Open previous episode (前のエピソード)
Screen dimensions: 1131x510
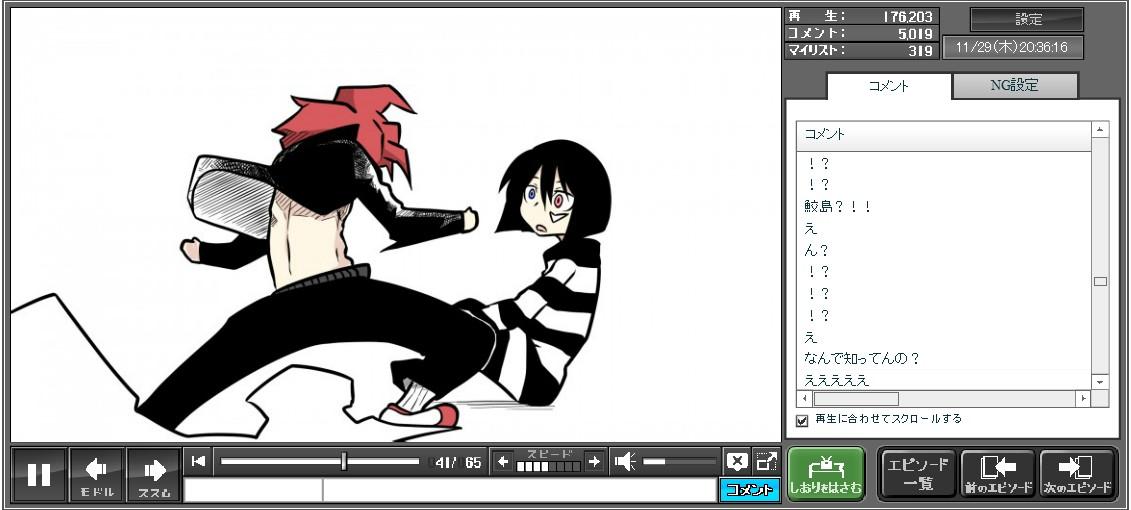(x=997, y=474)
